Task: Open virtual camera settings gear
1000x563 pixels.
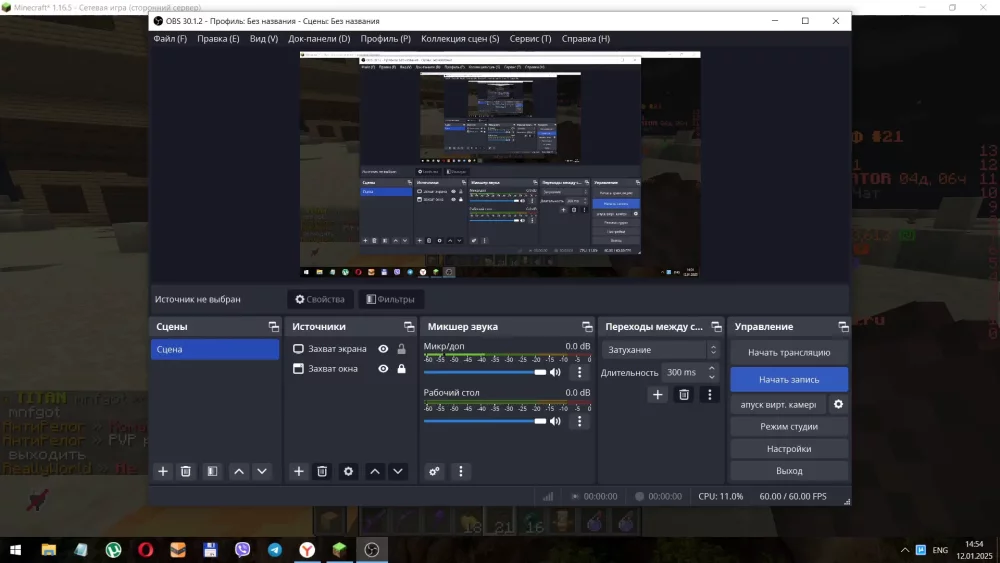Action: [x=839, y=404]
